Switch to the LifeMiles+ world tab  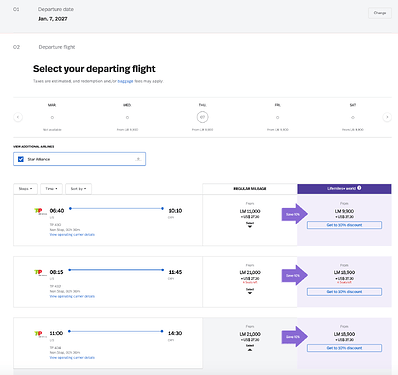(x=344, y=189)
